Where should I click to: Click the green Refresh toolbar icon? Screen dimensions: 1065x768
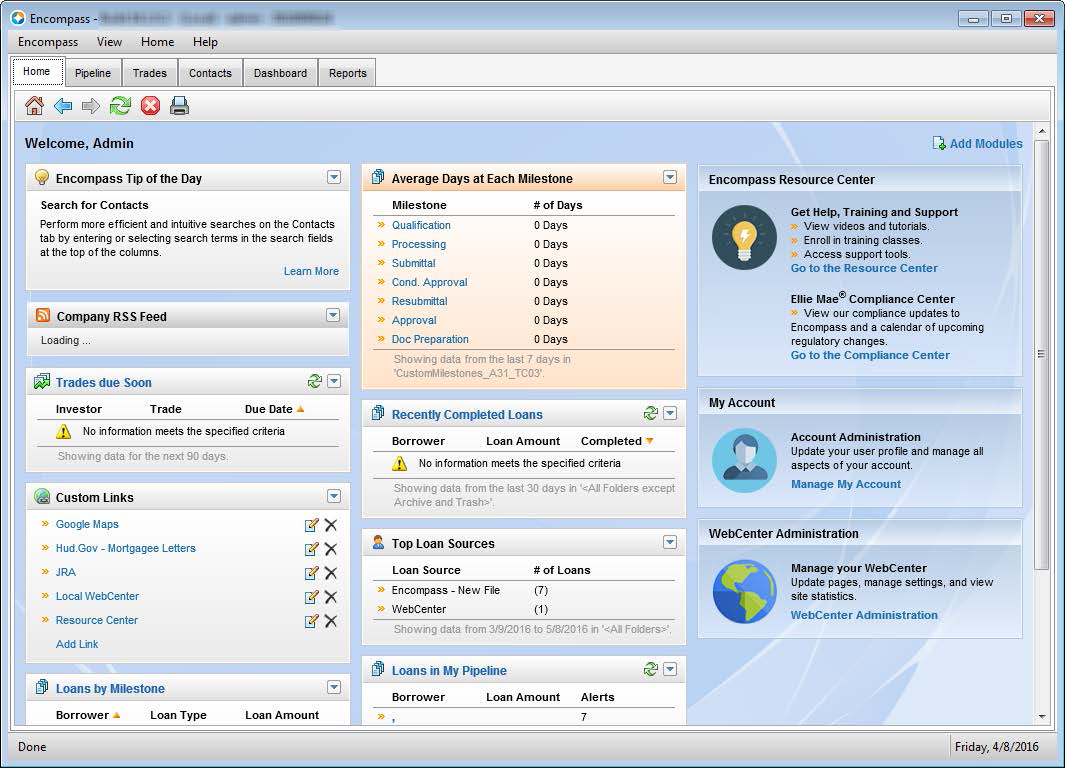coord(120,106)
